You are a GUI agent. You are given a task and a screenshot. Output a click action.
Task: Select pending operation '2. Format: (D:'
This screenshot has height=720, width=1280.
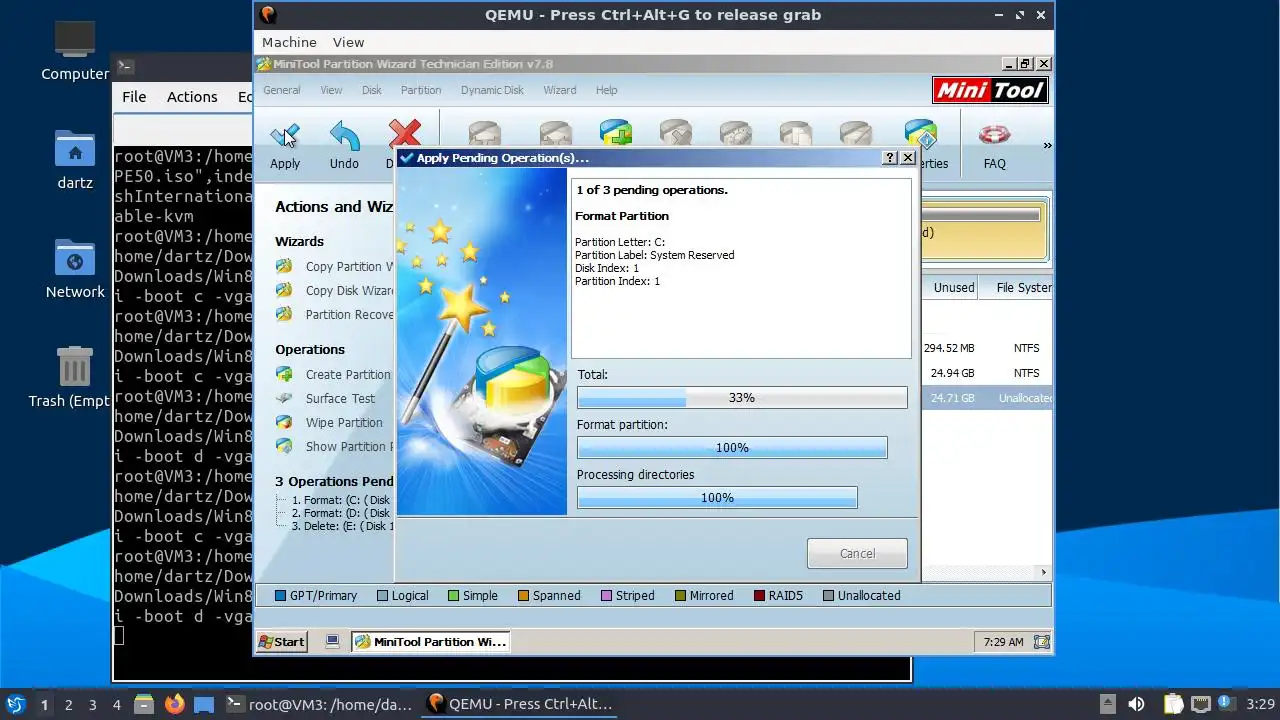coord(340,513)
